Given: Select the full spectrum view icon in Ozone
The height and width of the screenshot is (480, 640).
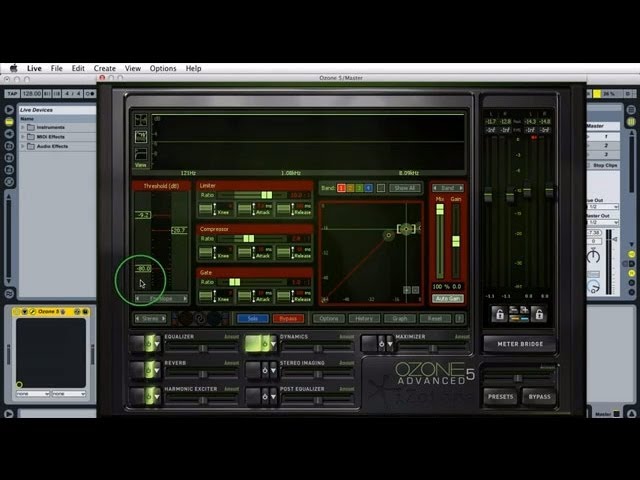Looking at the screenshot, I should click(141, 120).
